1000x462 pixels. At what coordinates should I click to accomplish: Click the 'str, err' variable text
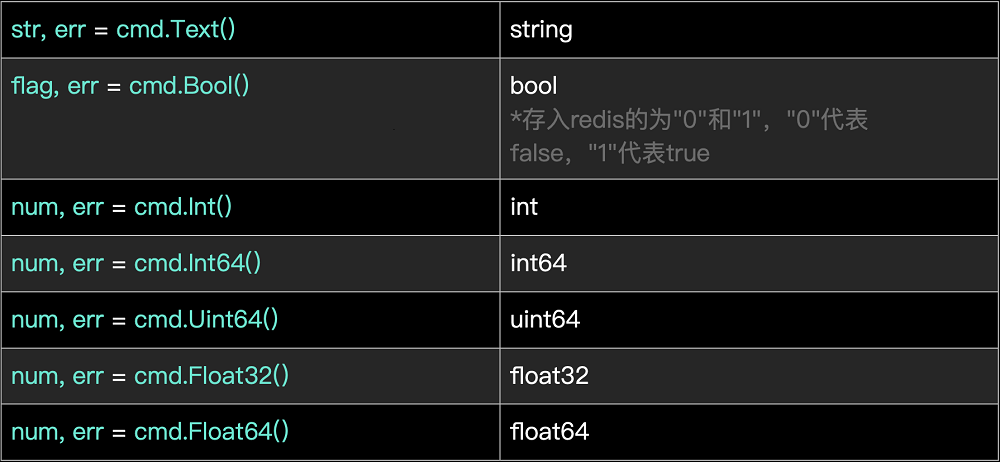coord(48,30)
